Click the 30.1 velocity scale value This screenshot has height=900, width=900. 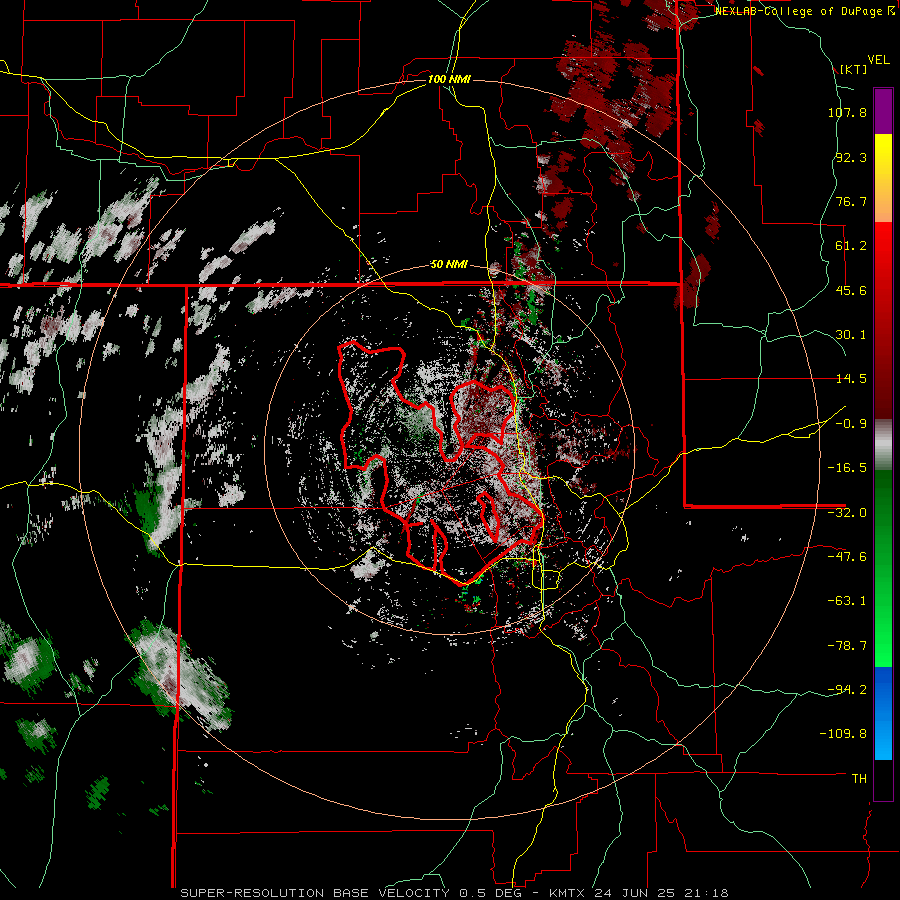click(851, 335)
